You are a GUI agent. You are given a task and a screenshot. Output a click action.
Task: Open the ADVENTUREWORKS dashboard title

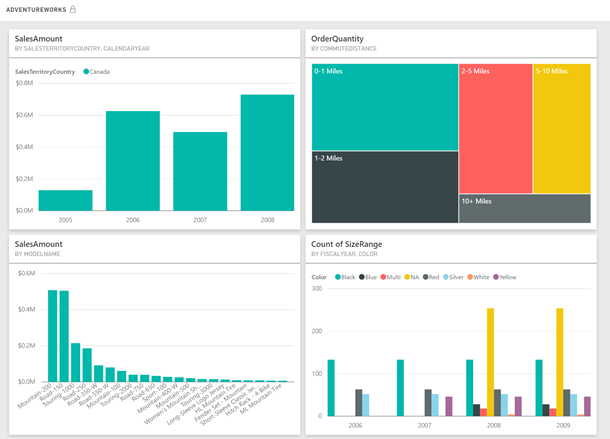click(x=36, y=10)
